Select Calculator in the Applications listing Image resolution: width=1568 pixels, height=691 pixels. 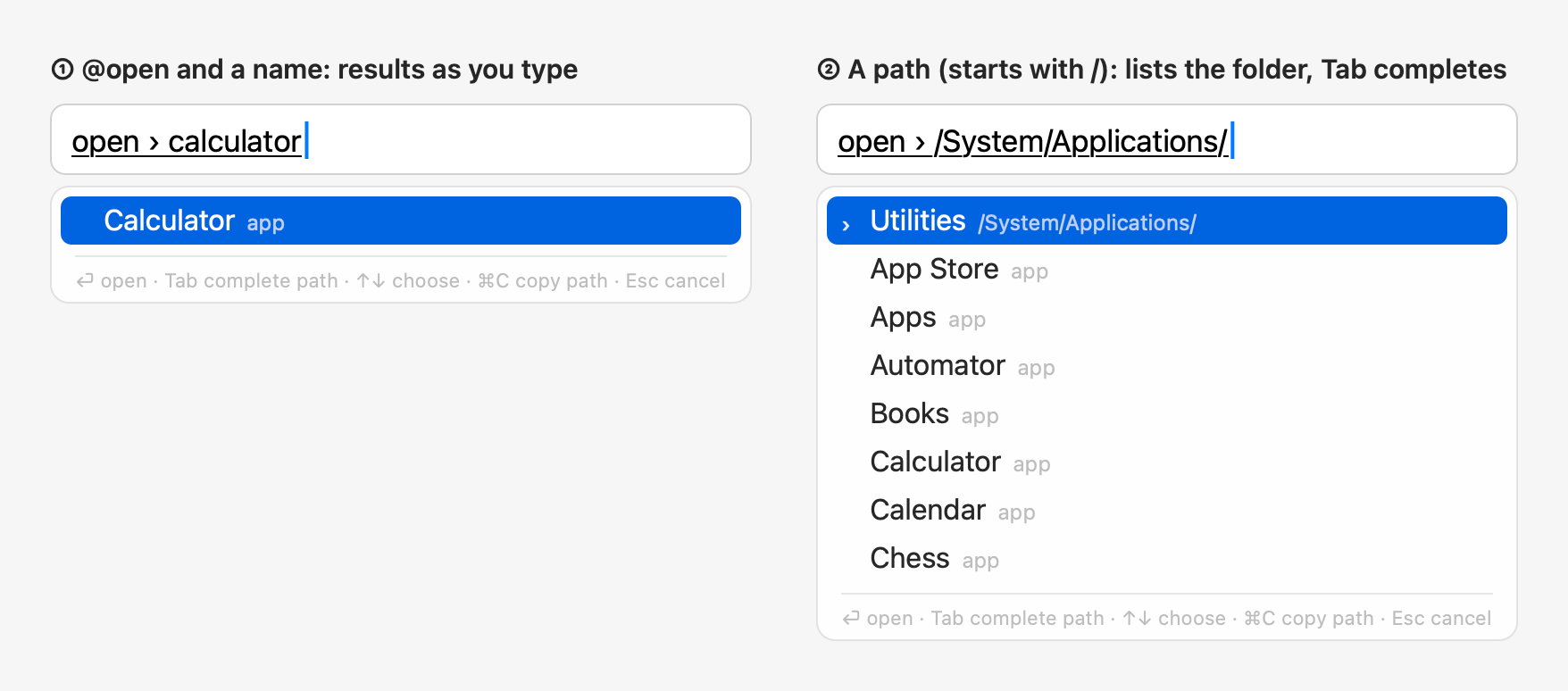(x=1167, y=462)
